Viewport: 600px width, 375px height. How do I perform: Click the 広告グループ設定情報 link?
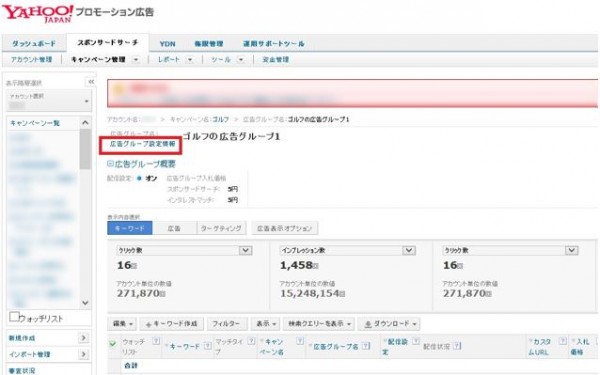142,144
